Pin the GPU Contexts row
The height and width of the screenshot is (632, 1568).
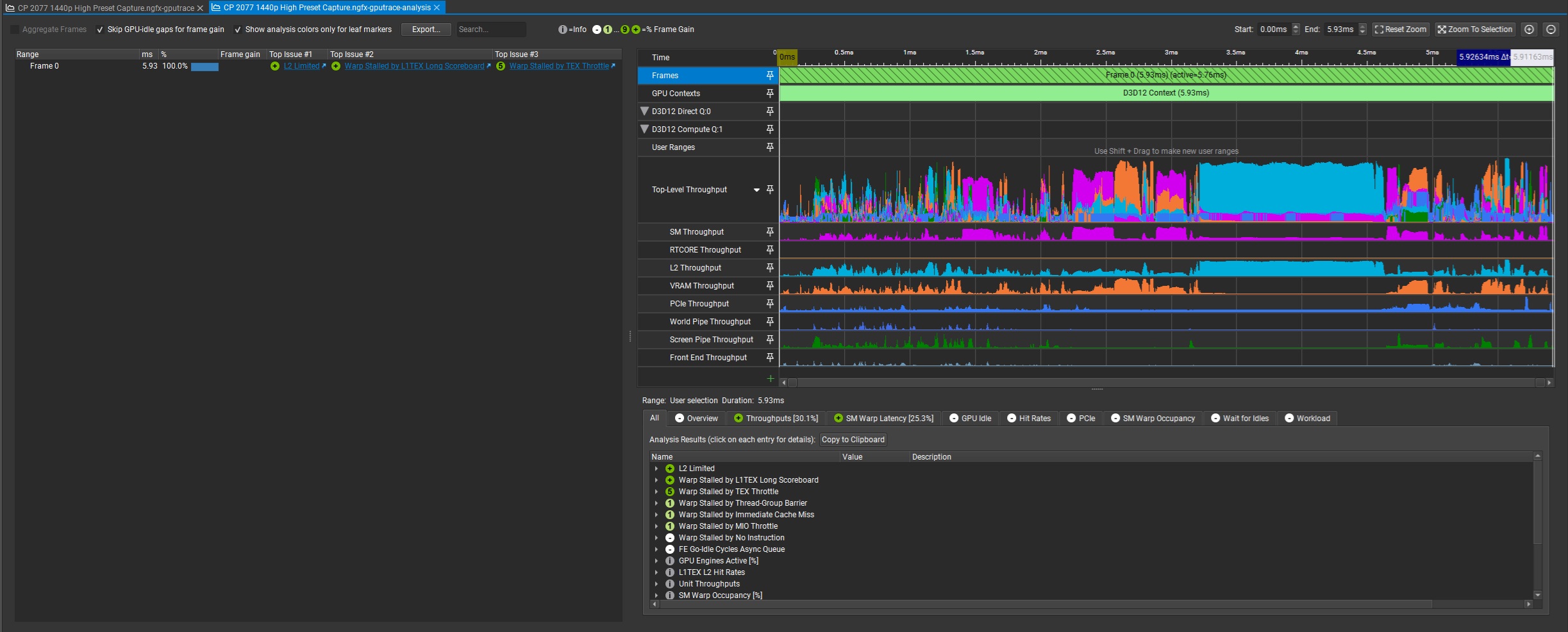[770, 94]
